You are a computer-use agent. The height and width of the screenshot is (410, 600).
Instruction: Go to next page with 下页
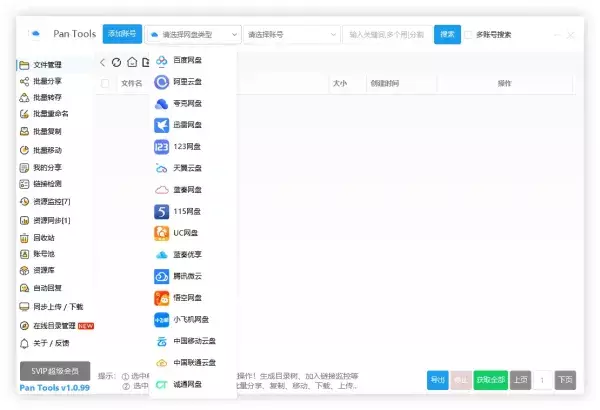[565, 380]
